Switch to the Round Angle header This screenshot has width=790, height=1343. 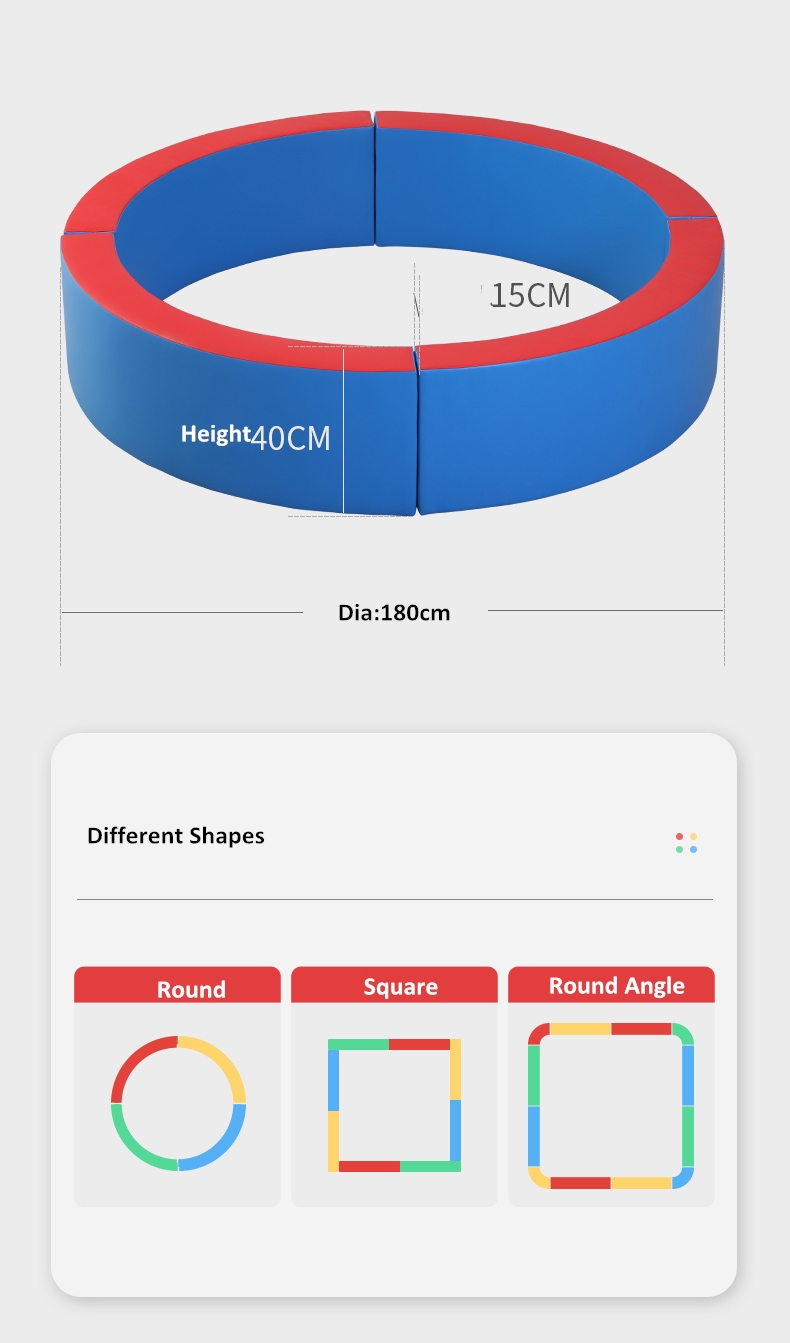(x=616, y=986)
